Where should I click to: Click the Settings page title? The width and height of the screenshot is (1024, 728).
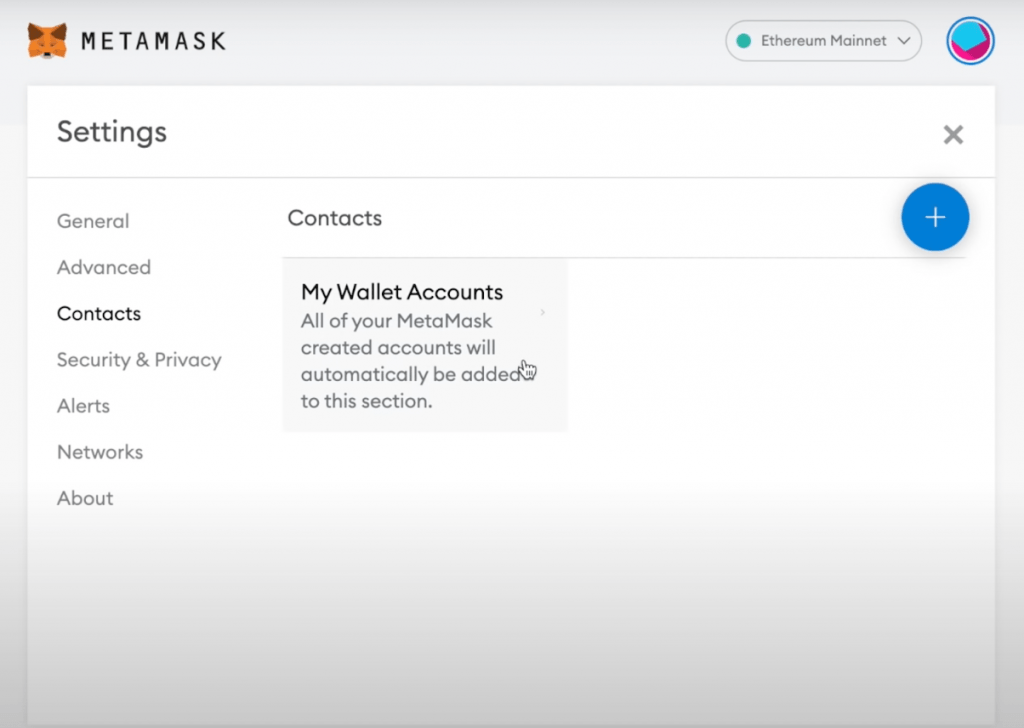pyautogui.click(x=112, y=132)
